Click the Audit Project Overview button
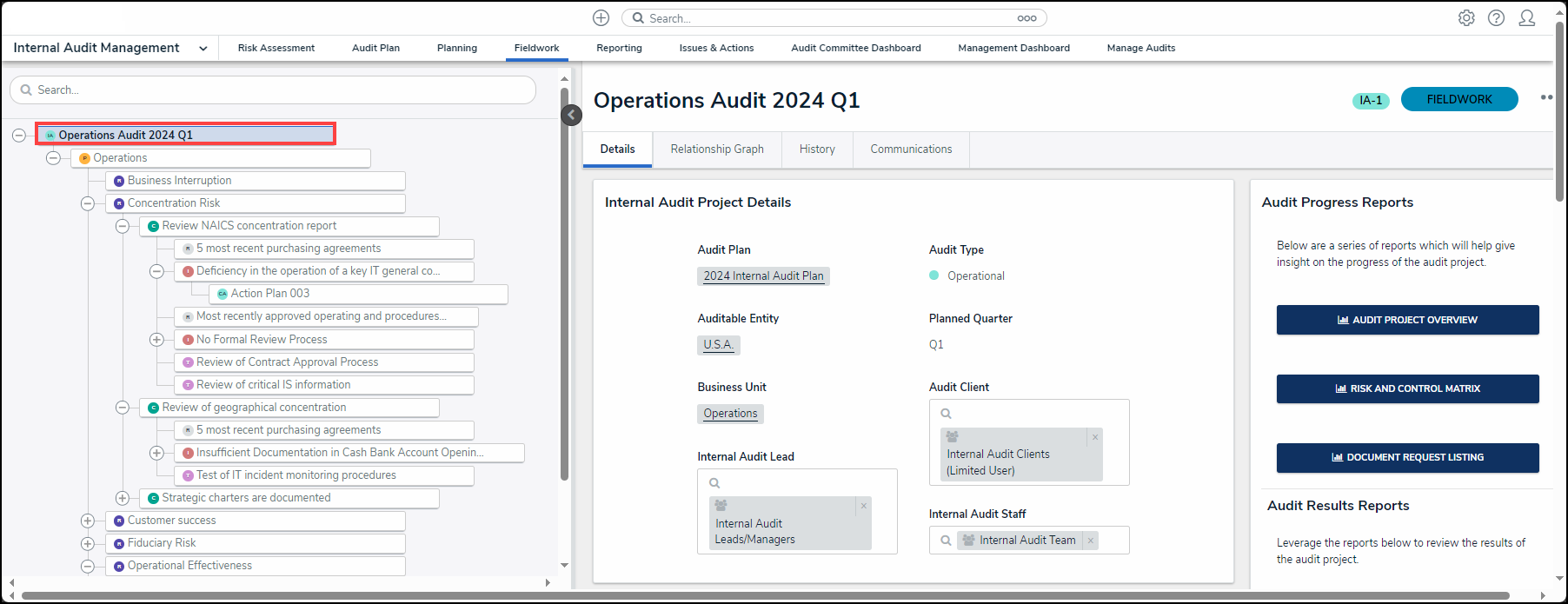Viewport: 1568px width, 604px height. pos(1407,320)
